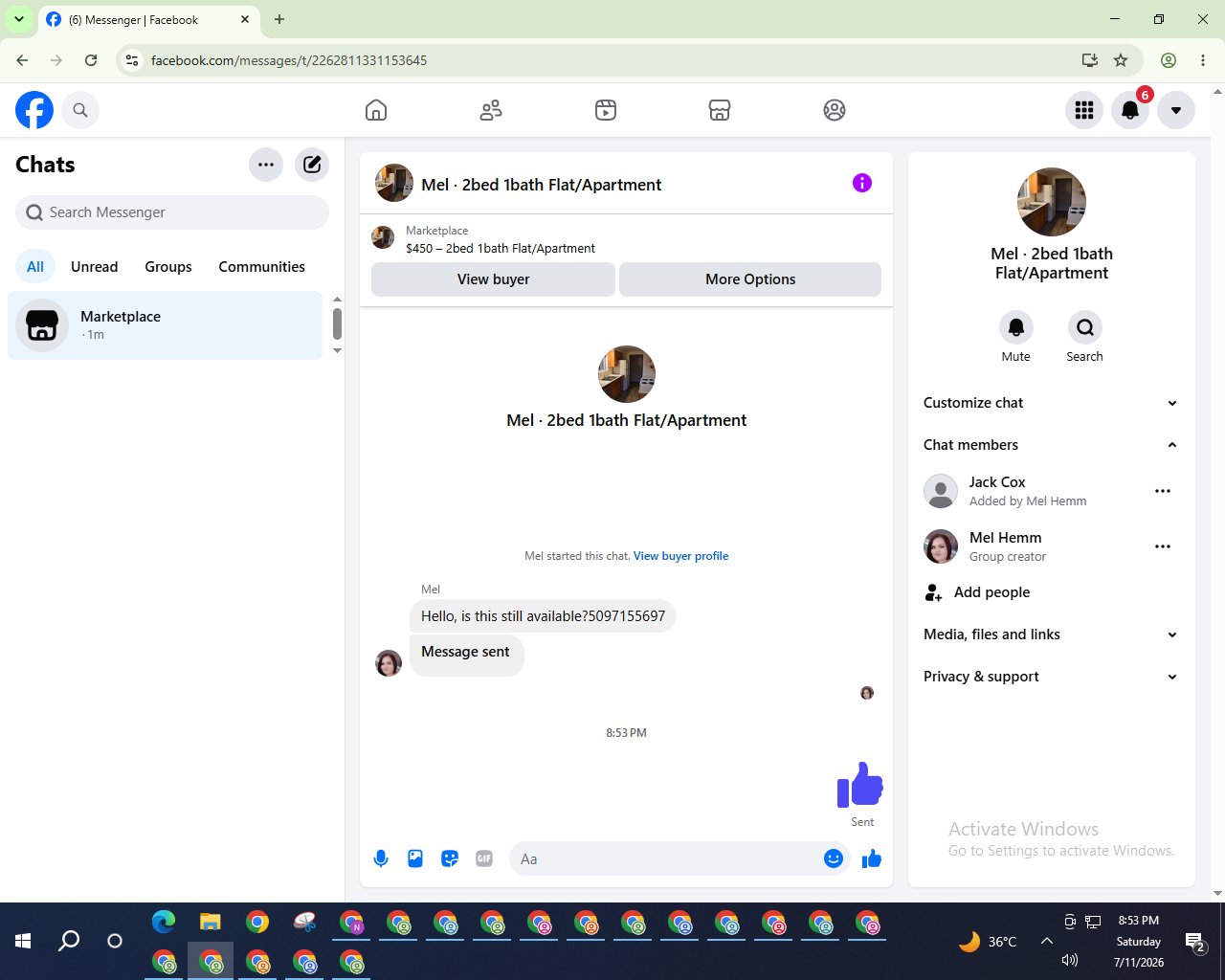Click the Search Messenger field
Screen dimensions: 1225x980
[172, 212]
